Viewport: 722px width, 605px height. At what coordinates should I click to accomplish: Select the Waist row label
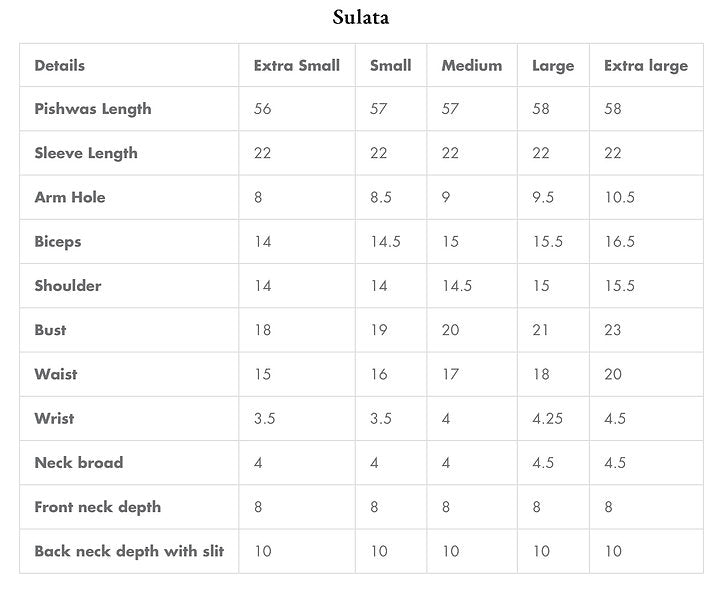pyautogui.click(x=56, y=374)
